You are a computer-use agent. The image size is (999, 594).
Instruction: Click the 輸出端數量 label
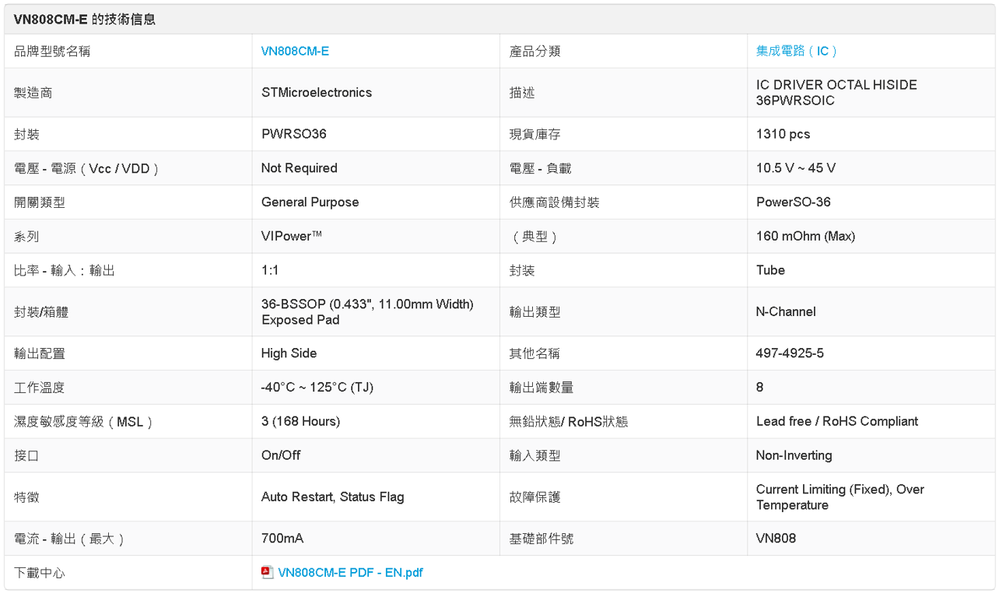pos(541,388)
